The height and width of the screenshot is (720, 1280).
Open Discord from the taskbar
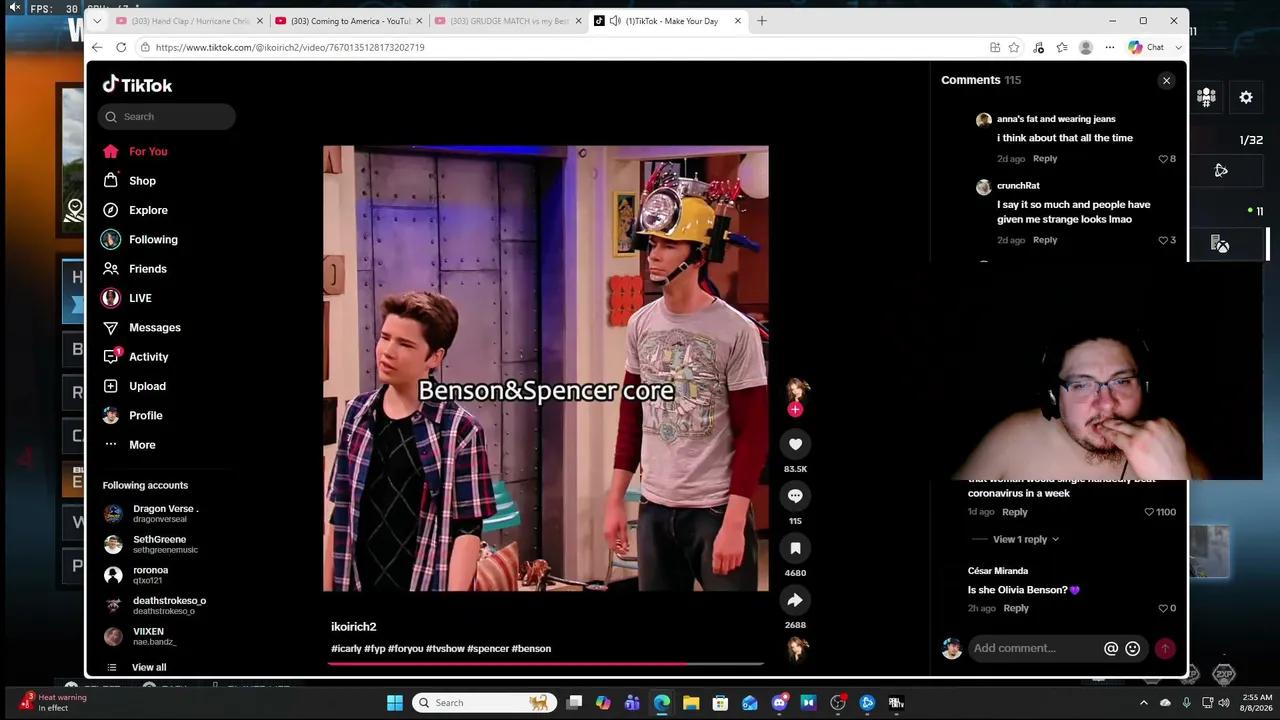point(780,703)
